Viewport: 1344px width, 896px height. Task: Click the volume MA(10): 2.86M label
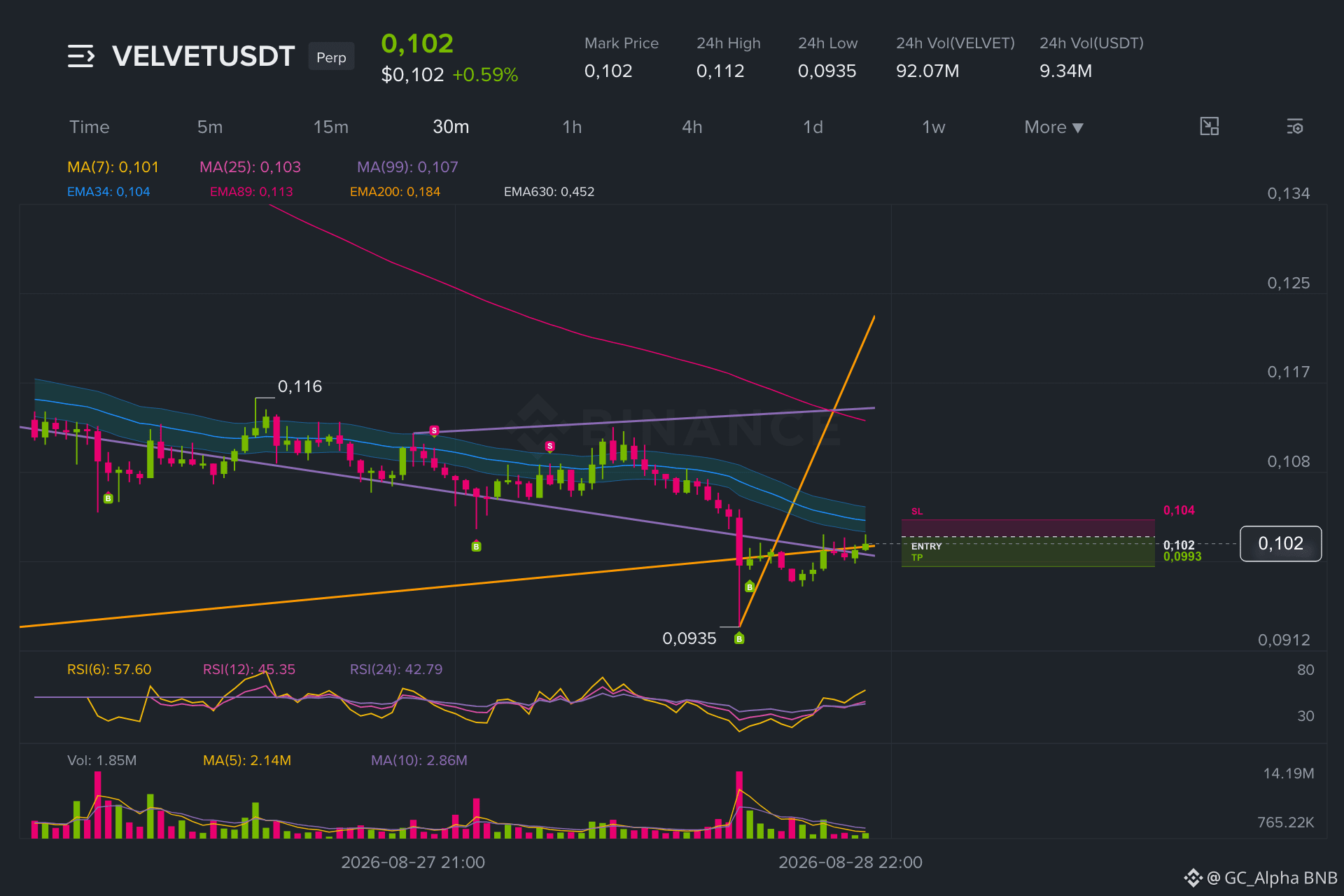point(419,760)
